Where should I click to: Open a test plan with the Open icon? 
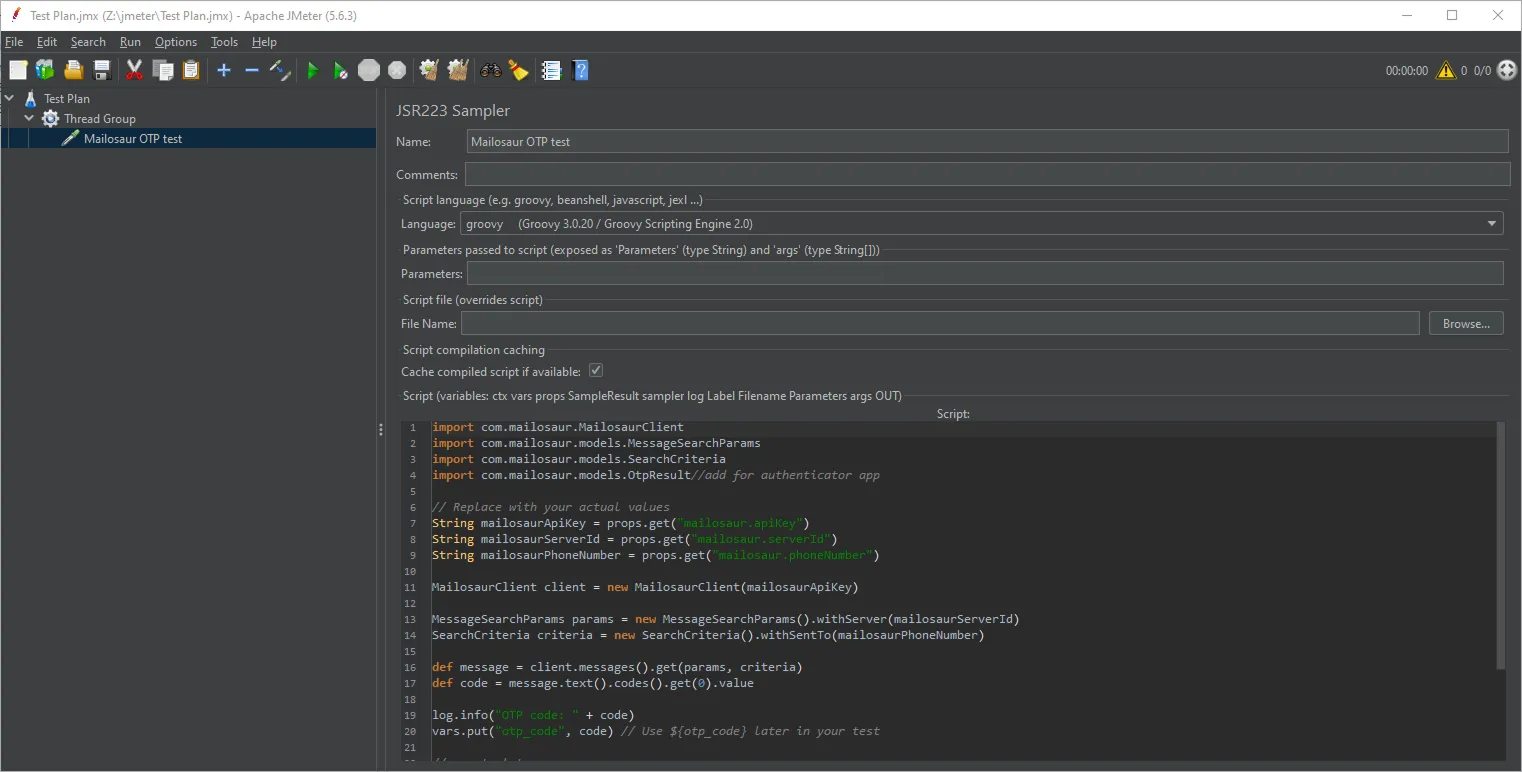[x=73, y=70]
